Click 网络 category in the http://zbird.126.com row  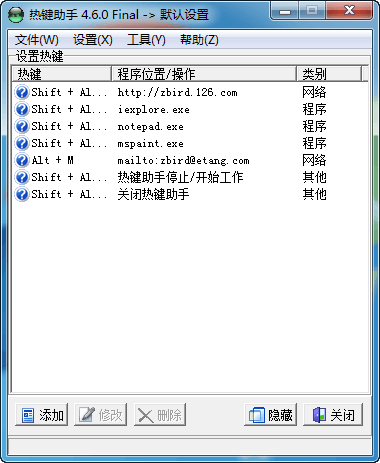click(314, 92)
